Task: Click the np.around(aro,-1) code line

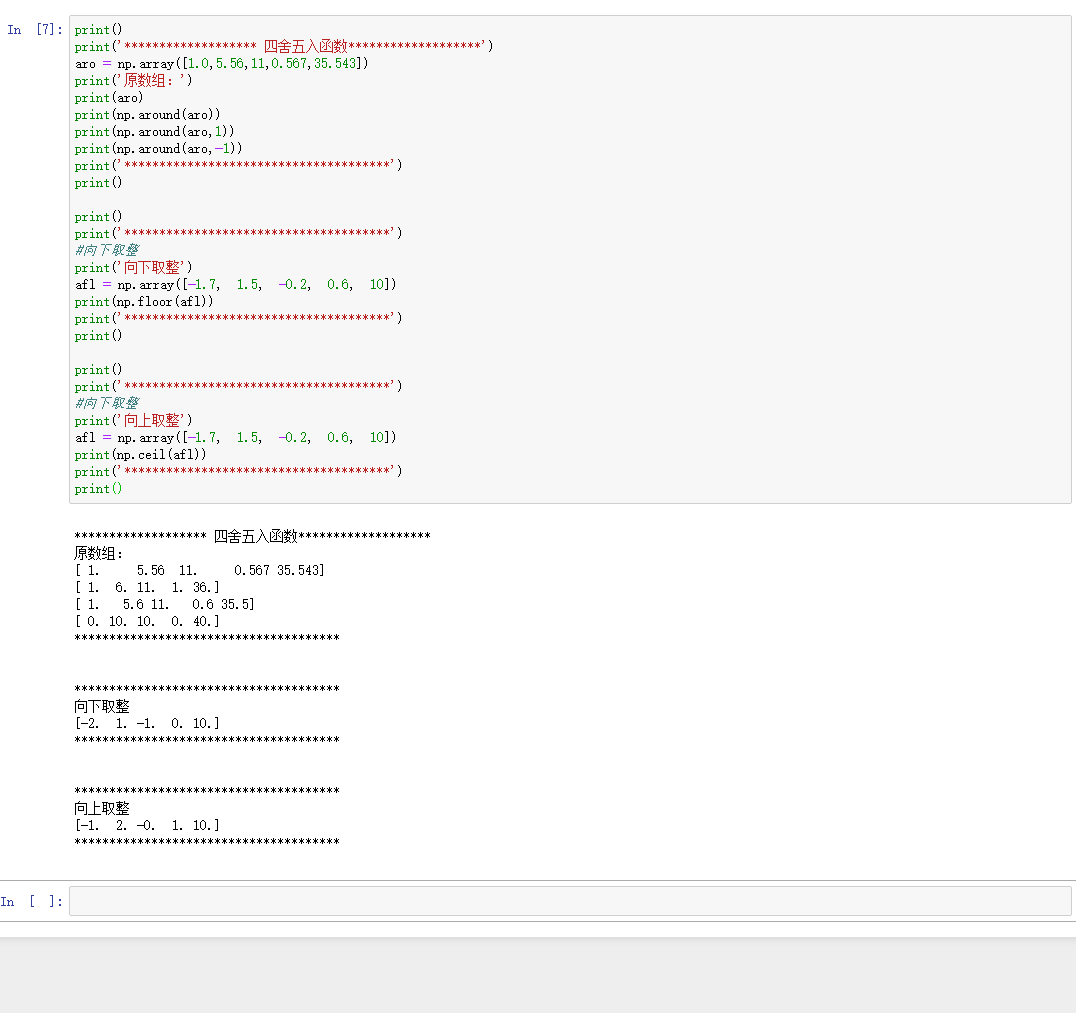Action: pyautogui.click(x=151, y=148)
